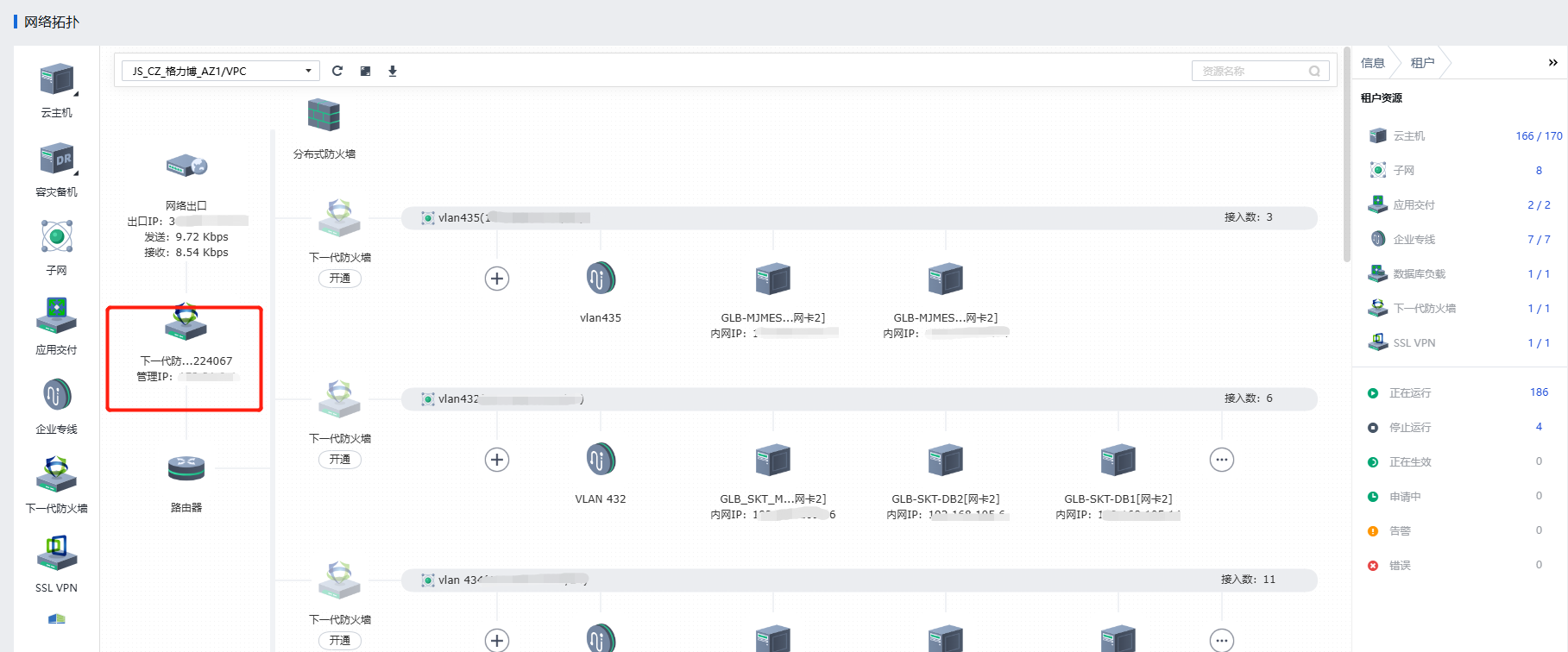Select the SSL VPN sidebar icon
Screen dimensions: 1568x652
[57, 554]
